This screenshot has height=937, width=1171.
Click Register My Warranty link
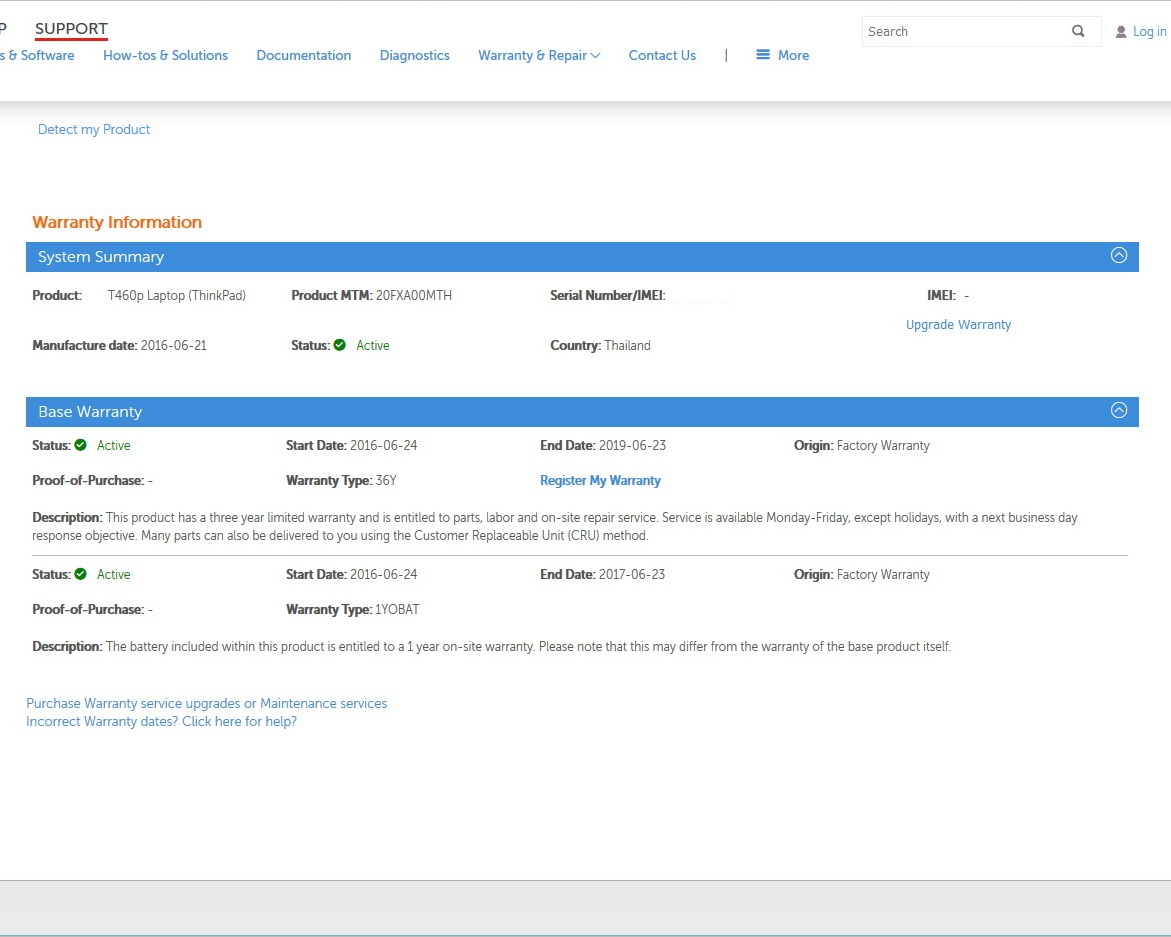[x=600, y=480]
